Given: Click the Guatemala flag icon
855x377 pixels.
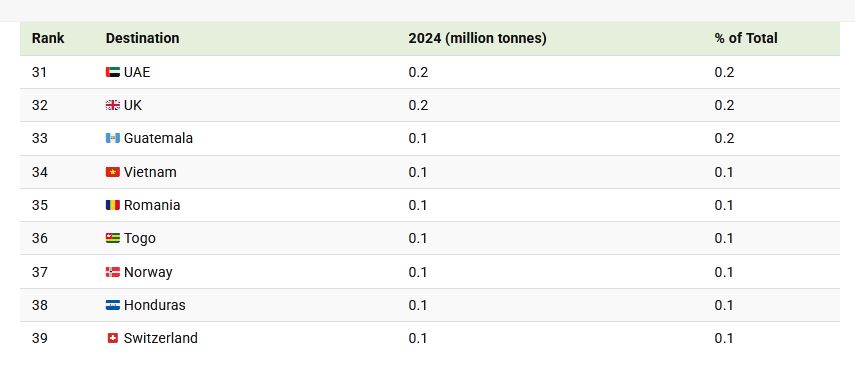Looking at the screenshot, I should click(x=112, y=138).
